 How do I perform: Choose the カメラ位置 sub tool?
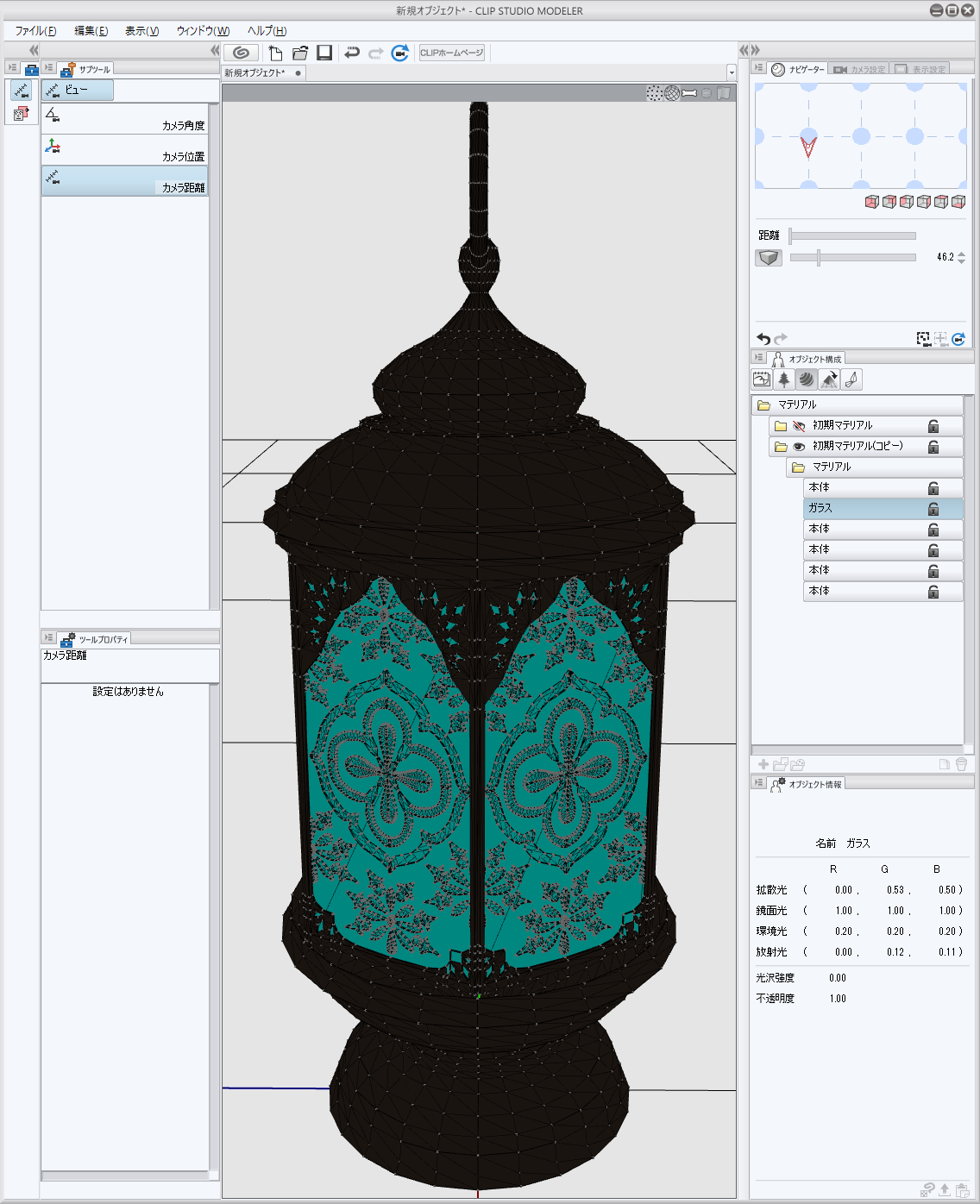(125, 150)
